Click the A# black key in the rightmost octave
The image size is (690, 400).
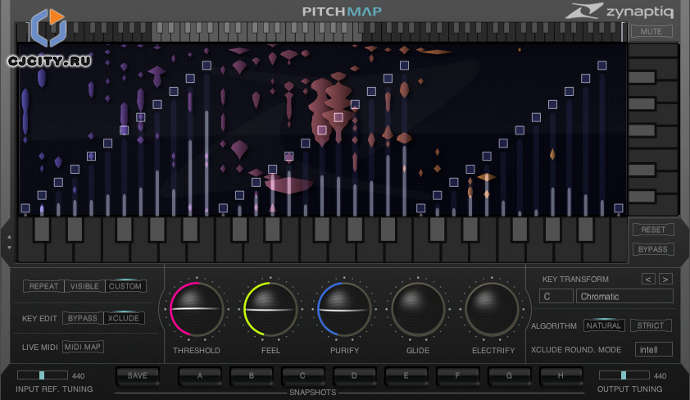[x=585, y=230]
